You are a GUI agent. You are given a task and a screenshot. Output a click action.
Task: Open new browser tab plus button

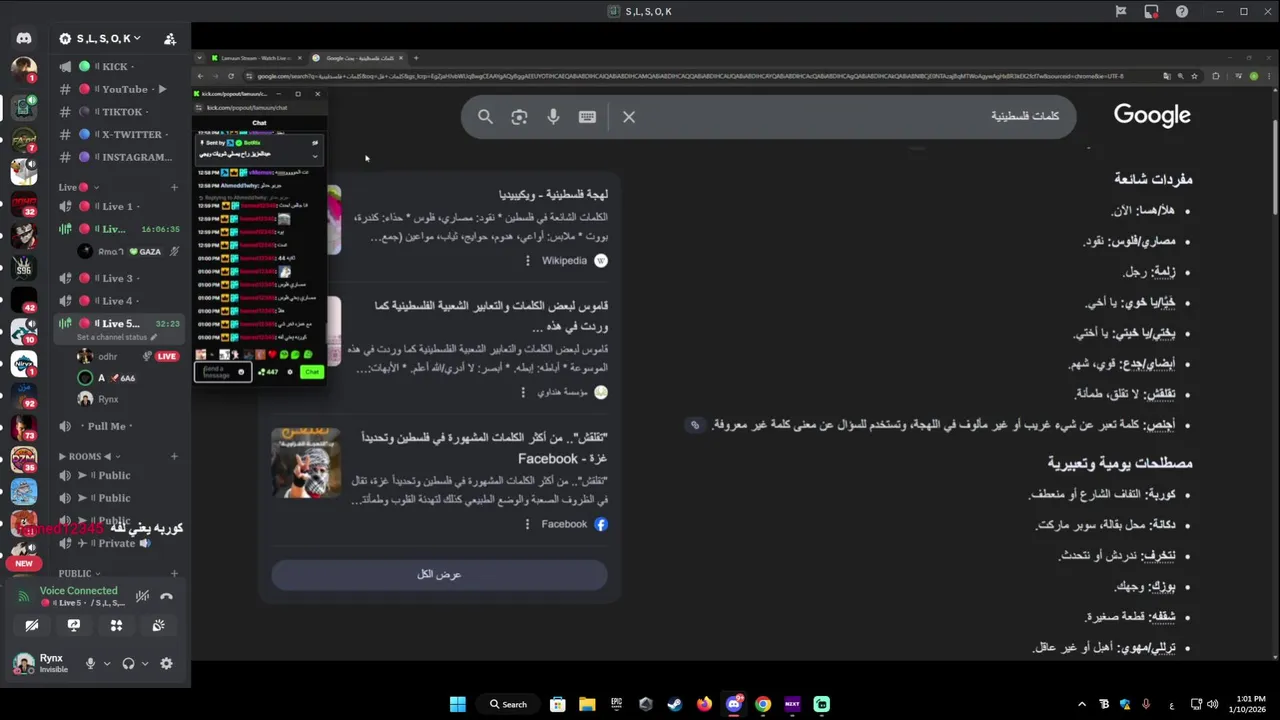click(416, 58)
